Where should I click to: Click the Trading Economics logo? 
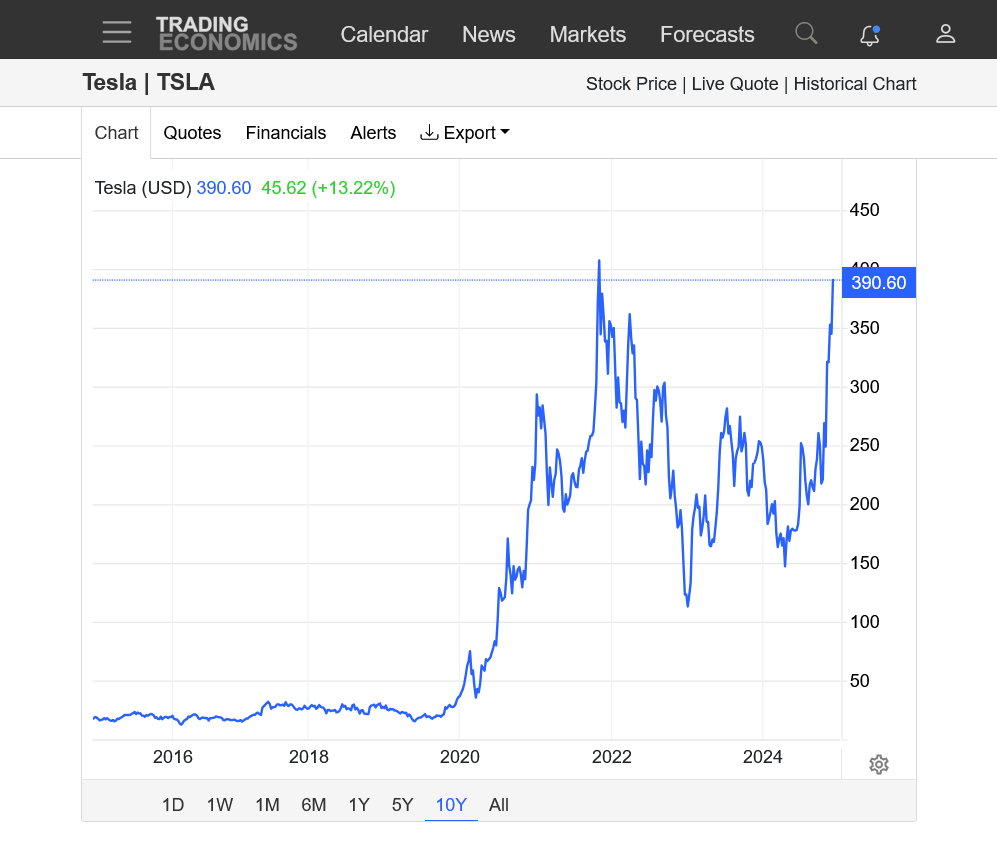[227, 33]
